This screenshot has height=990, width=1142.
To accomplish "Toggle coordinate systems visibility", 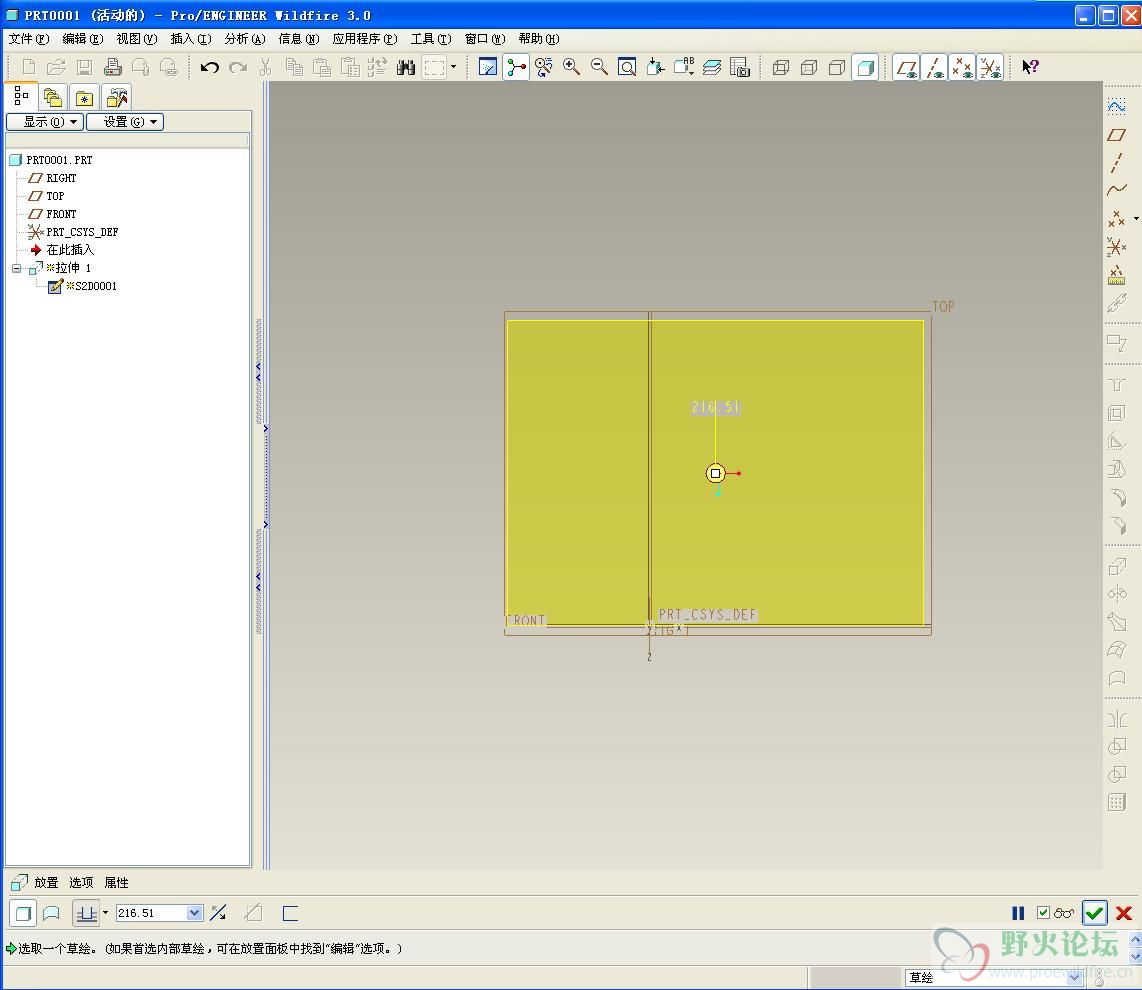I will pyautogui.click(x=990, y=68).
